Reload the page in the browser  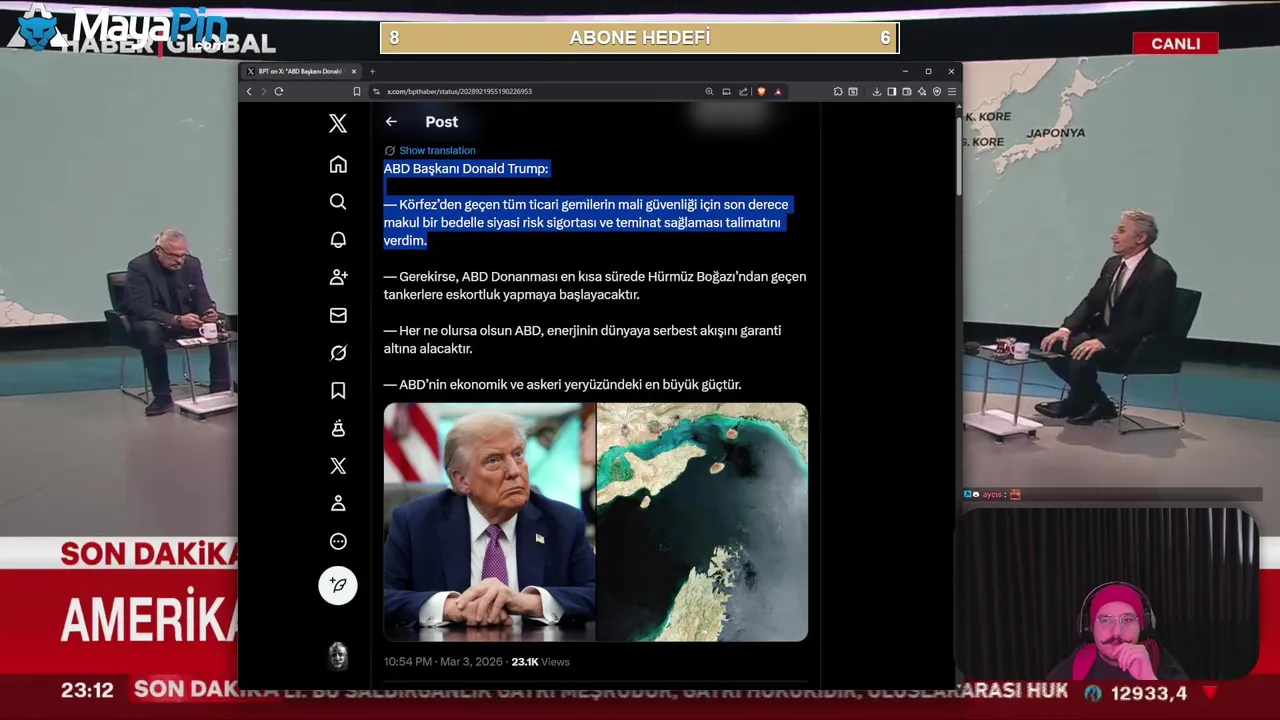coord(279,91)
